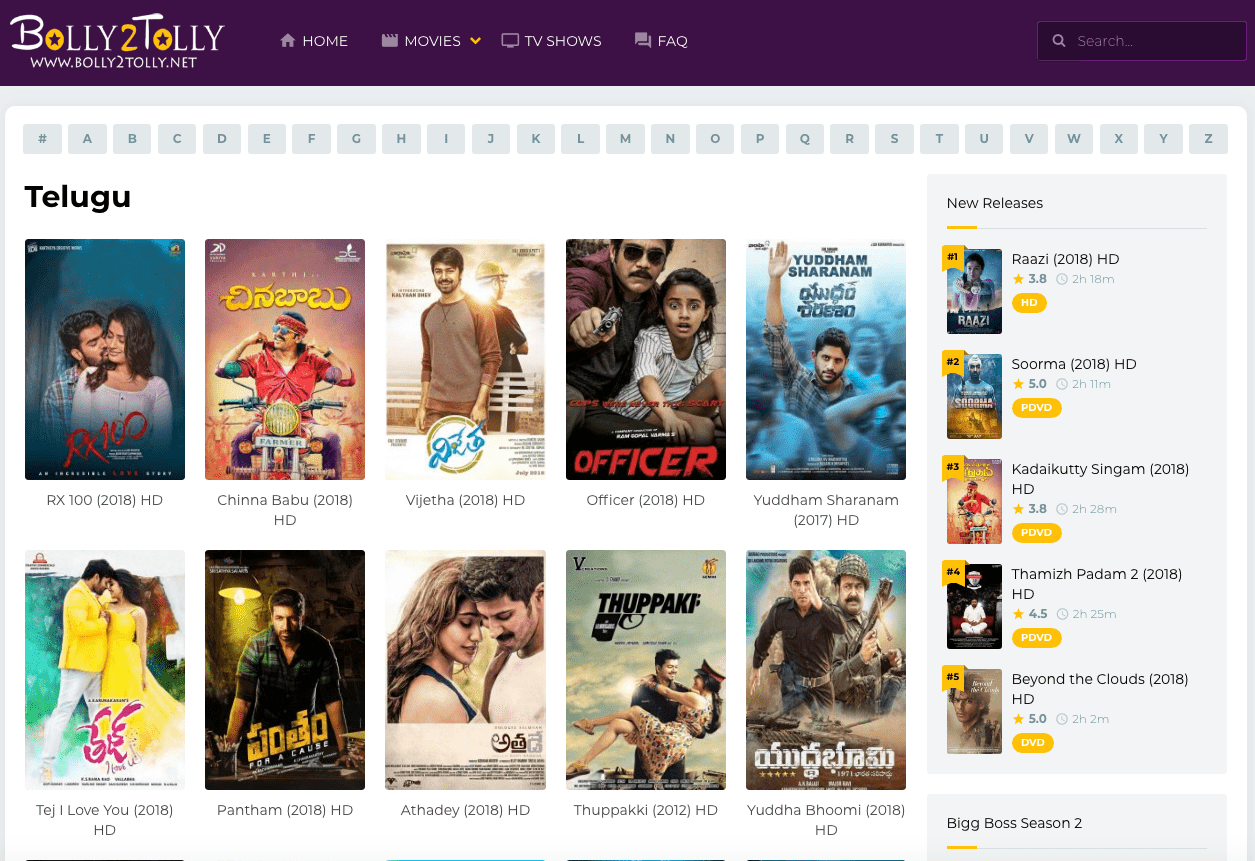
Task: Open the Yuddha Bhoomi movie poster
Action: (x=826, y=670)
